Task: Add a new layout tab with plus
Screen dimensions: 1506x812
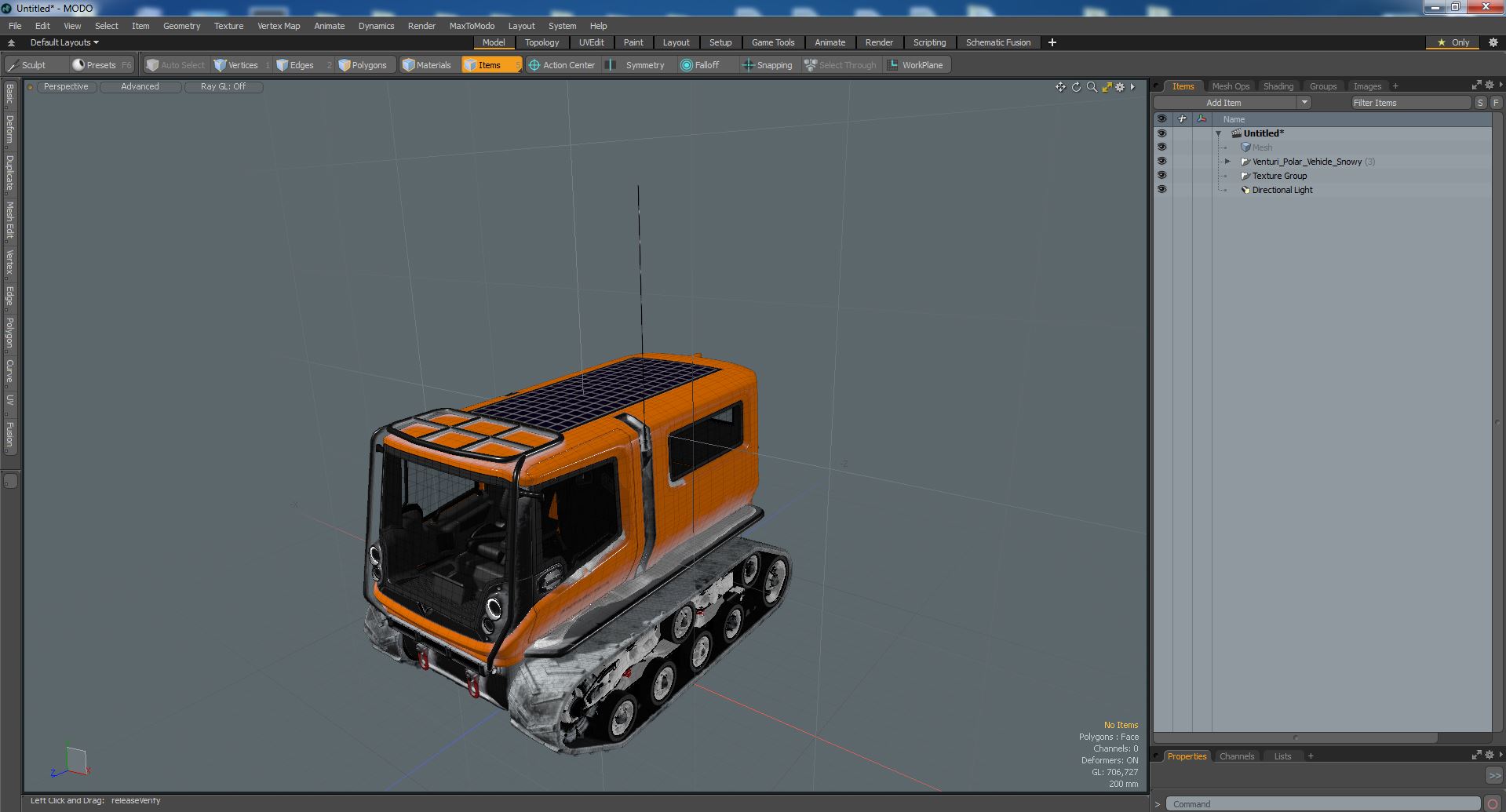Action: [1052, 42]
